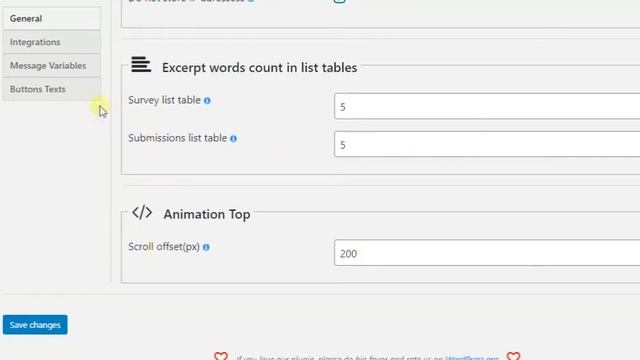Click the excerpt lines icon beside the heading

pyautogui.click(x=141, y=64)
